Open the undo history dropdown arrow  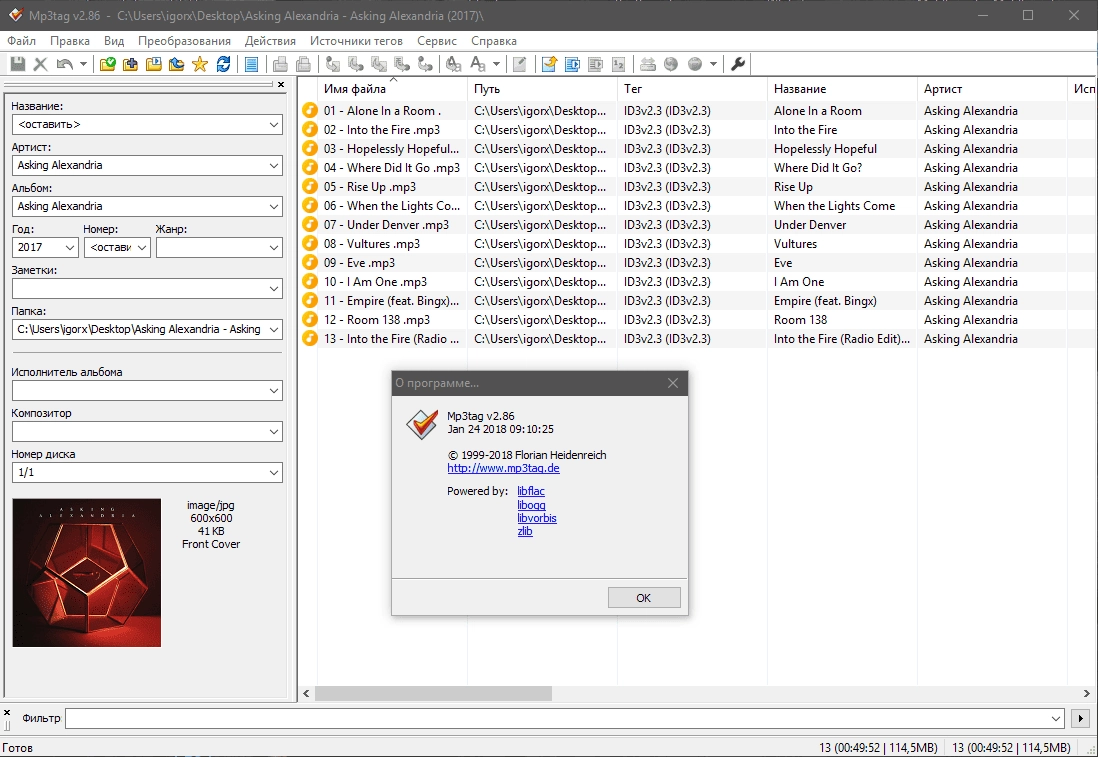tap(83, 64)
